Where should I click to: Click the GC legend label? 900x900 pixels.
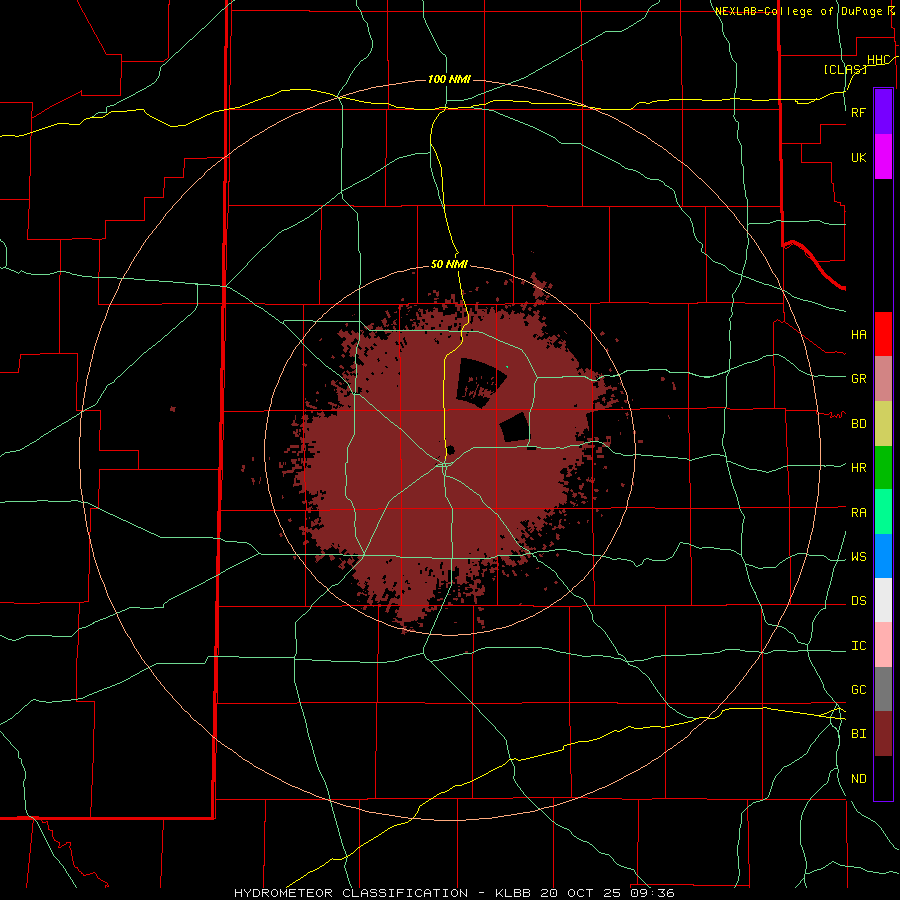coord(858,689)
